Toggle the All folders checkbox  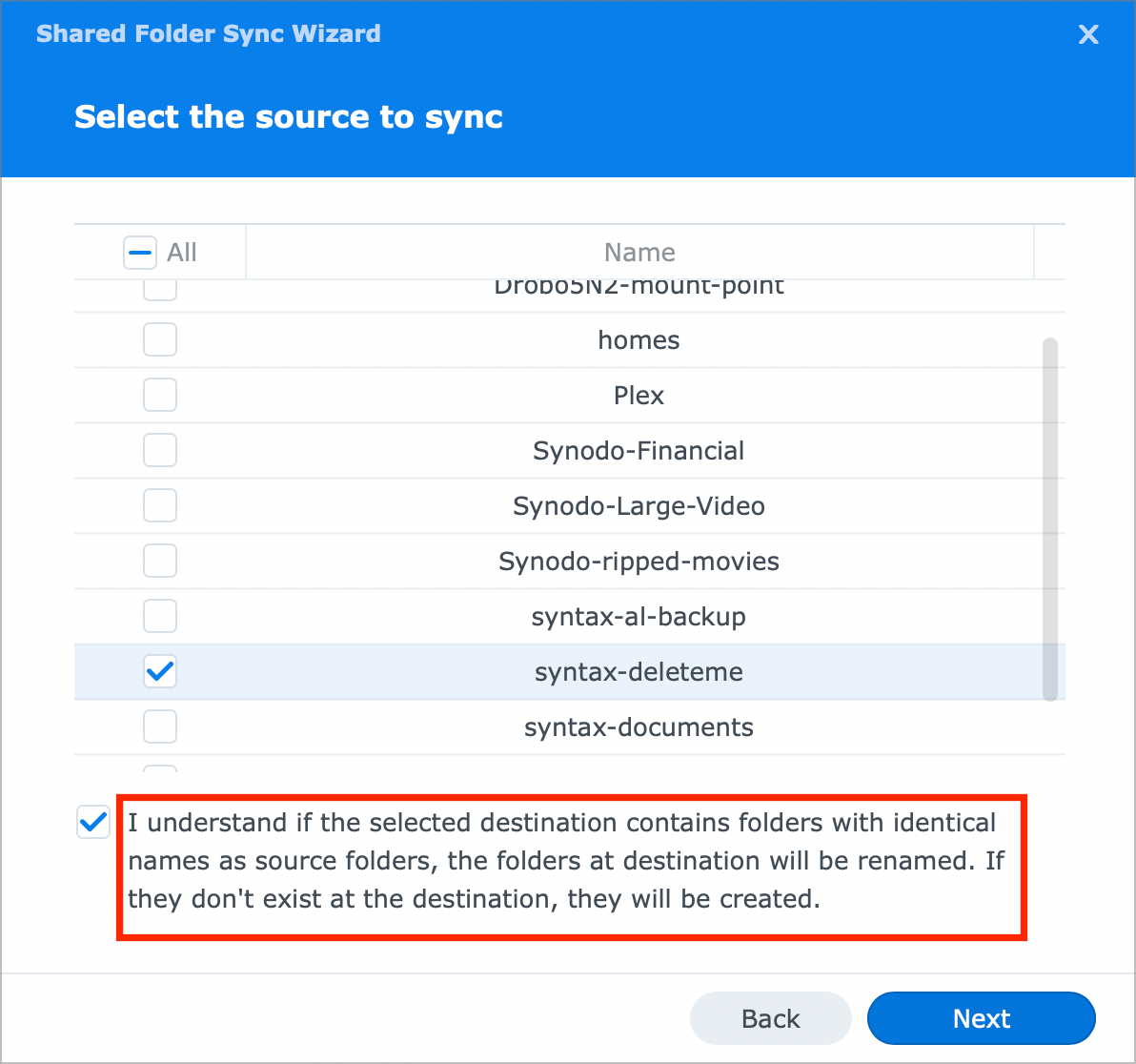tap(139, 253)
